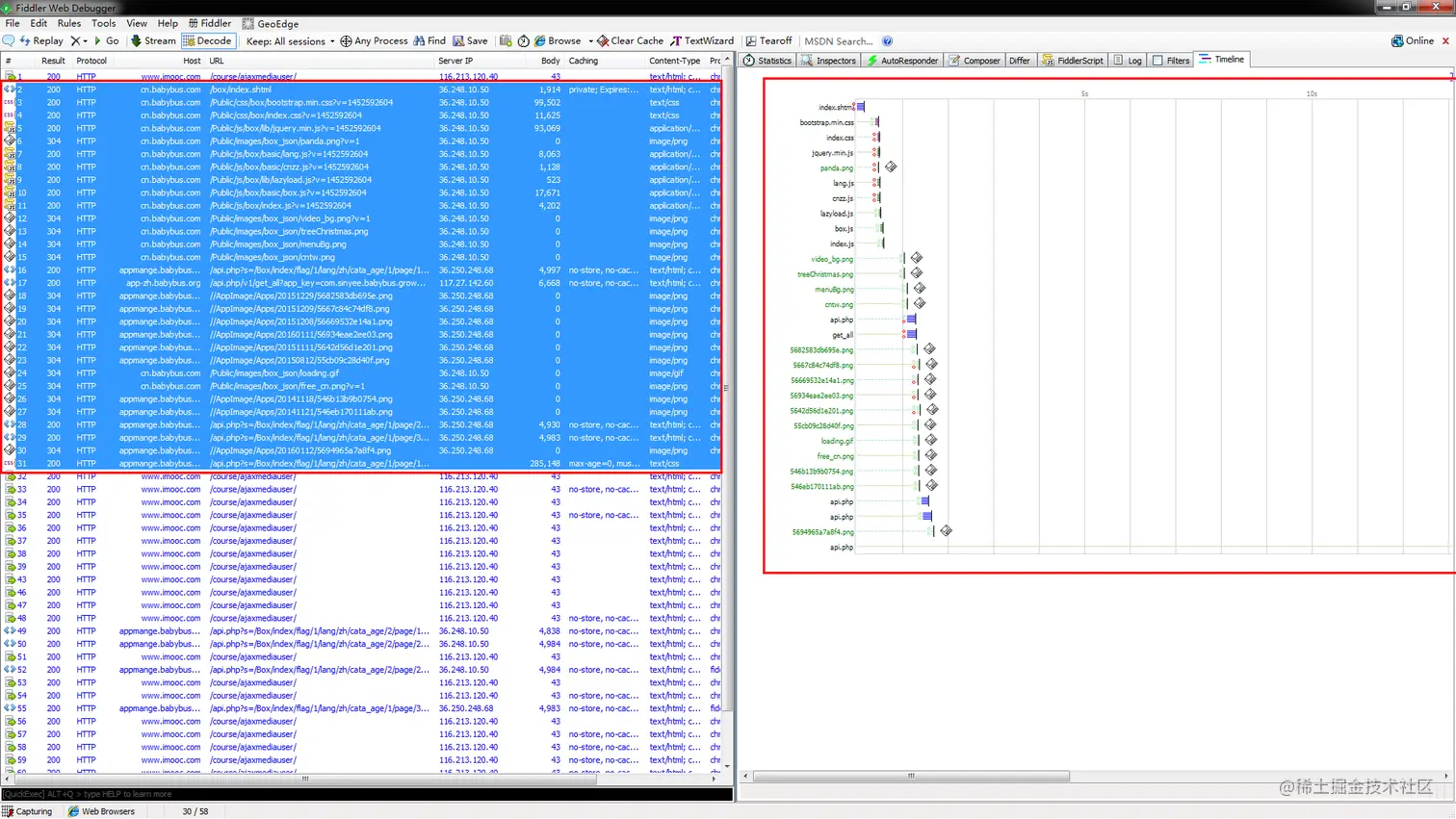Viewport: 1456px width, 819px height.
Task: Open the TextWizard tool
Action: [702, 41]
